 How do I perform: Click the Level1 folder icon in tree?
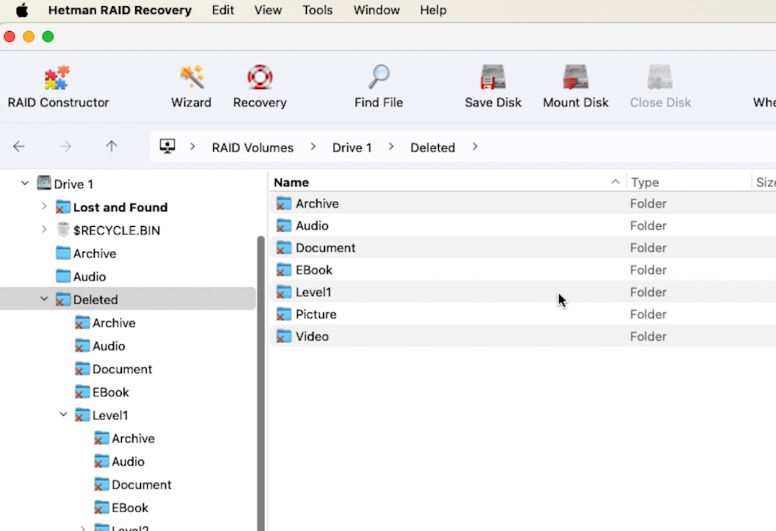(82, 415)
